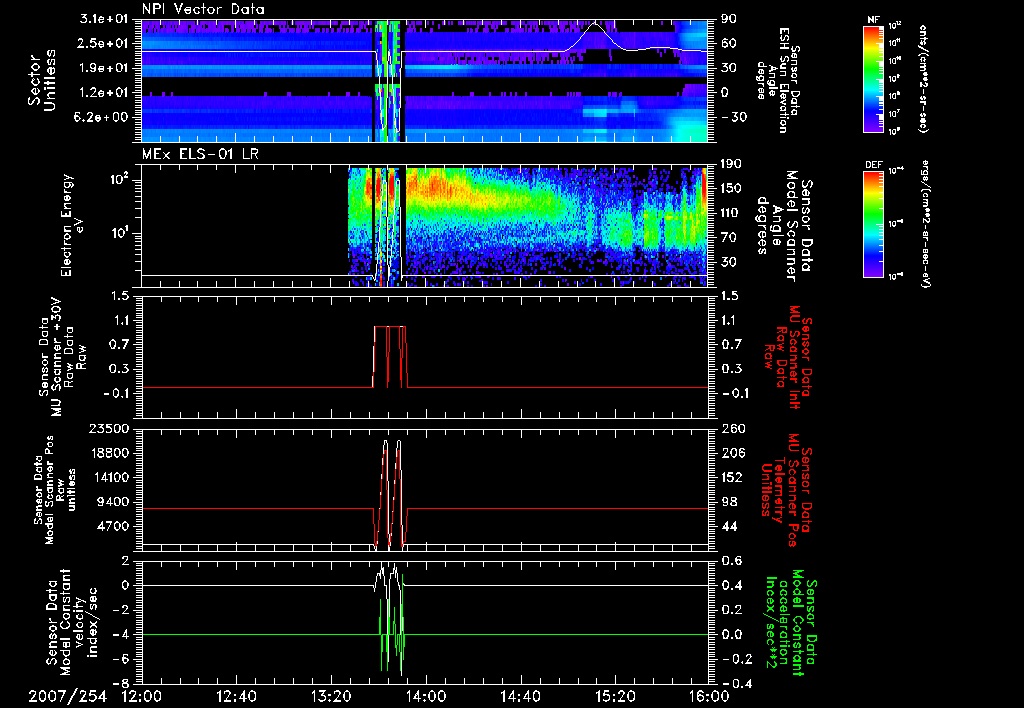Image resolution: width=1024 pixels, height=708 pixels.
Task: Click the 90 degree elevation tick
Action: [x=728, y=19]
